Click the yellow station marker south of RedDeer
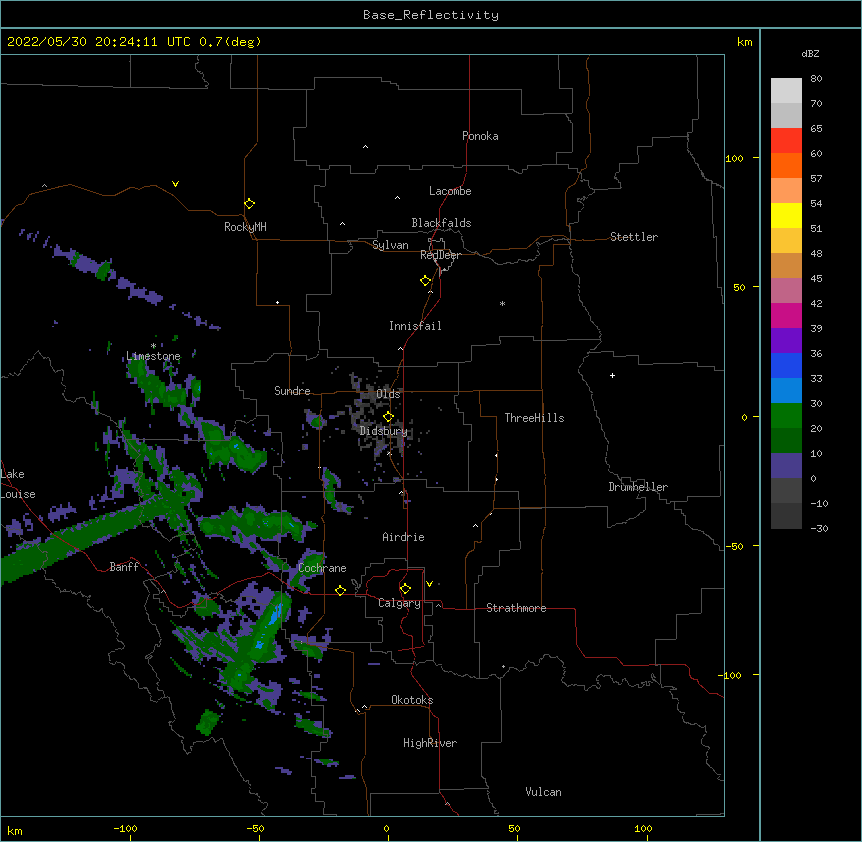The height and width of the screenshot is (842, 862). pos(426,281)
